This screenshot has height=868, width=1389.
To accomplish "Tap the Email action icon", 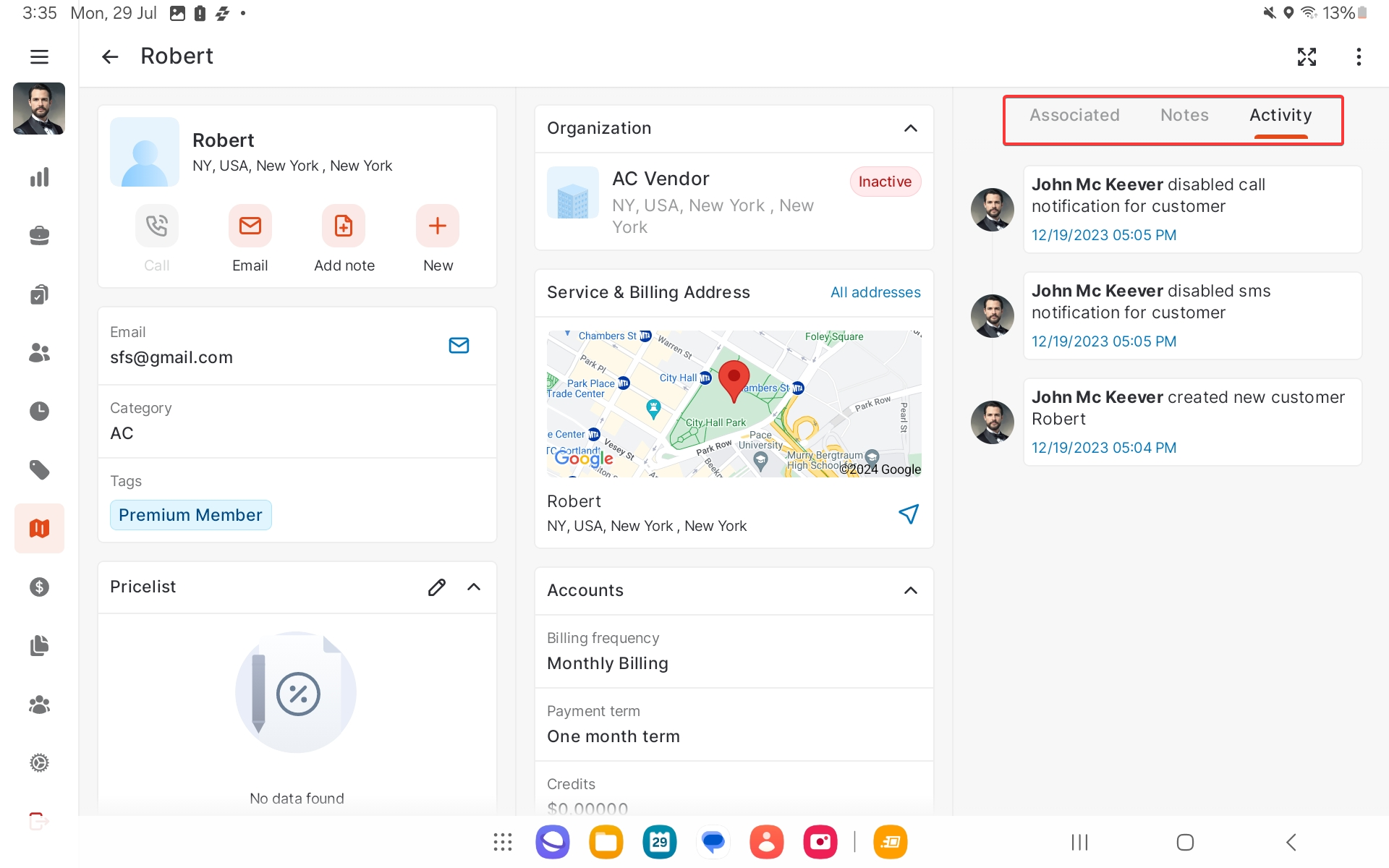I will [250, 226].
